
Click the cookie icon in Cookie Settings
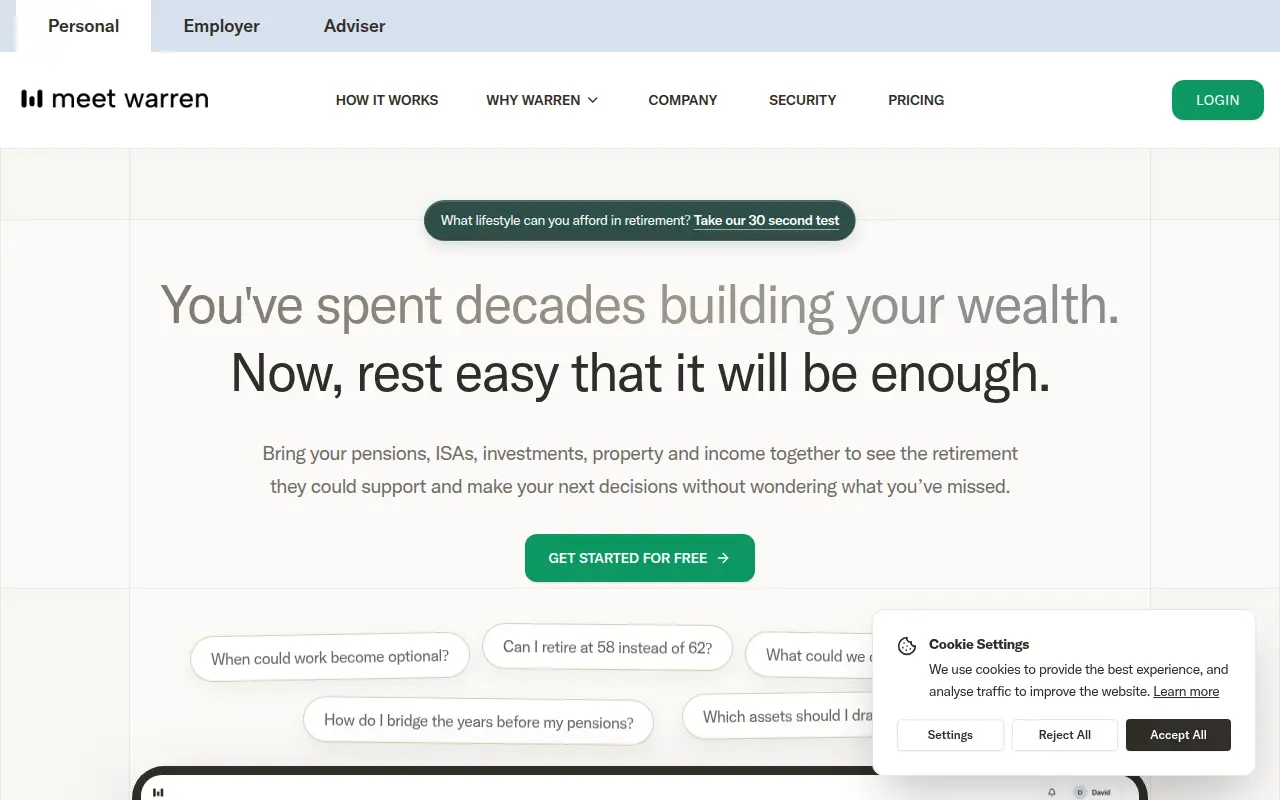[907, 646]
